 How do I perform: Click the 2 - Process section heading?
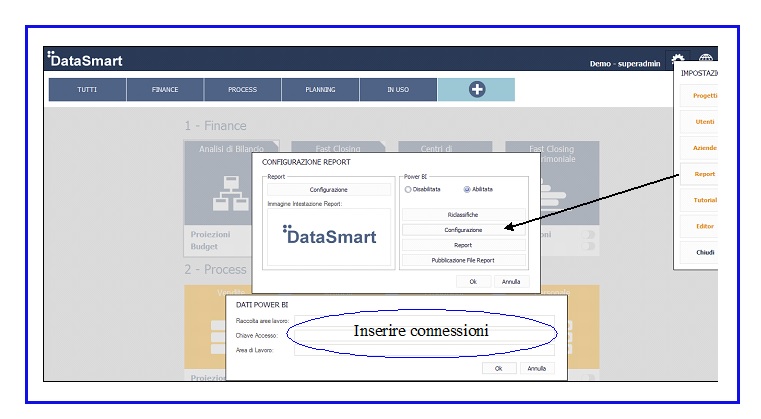tap(215, 269)
